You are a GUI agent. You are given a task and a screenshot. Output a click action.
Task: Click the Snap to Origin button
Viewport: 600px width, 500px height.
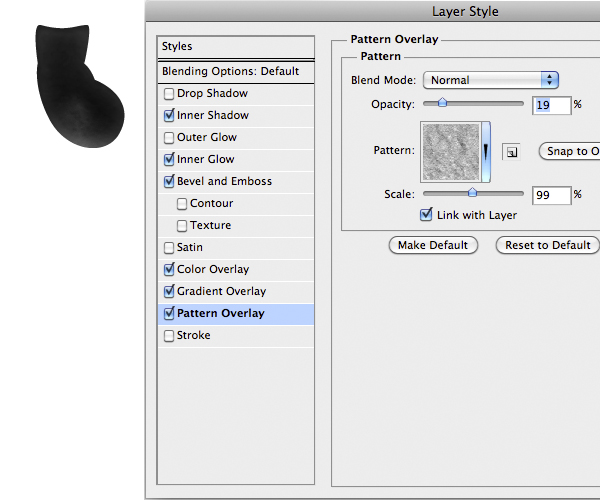pyautogui.click(x=572, y=151)
